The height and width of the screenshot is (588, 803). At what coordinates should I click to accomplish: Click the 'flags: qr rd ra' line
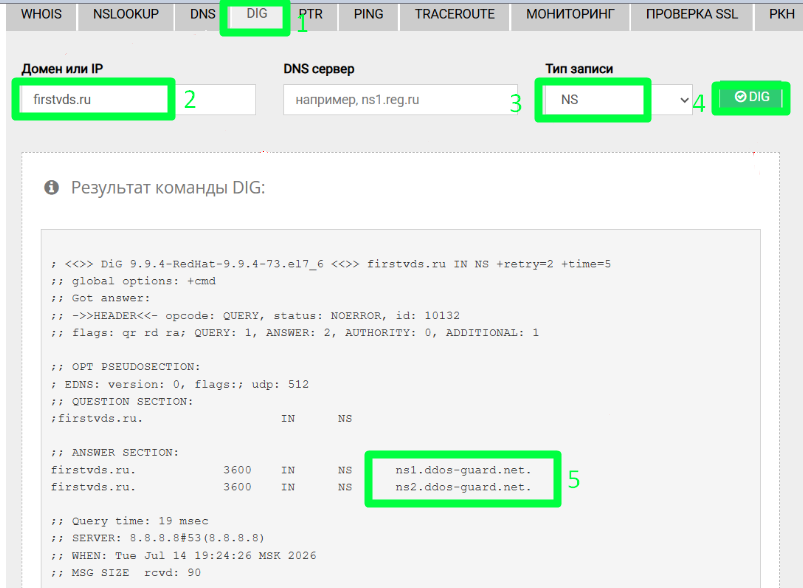click(x=294, y=332)
